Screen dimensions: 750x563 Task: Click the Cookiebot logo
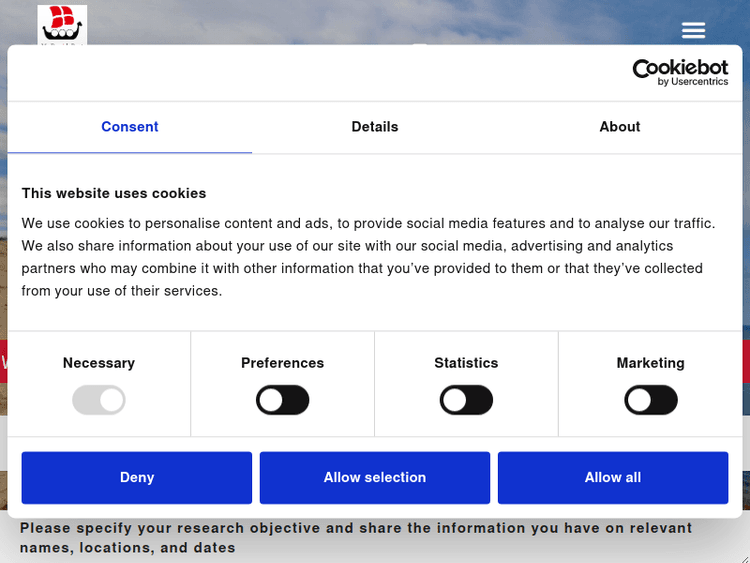pyautogui.click(x=680, y=71)
